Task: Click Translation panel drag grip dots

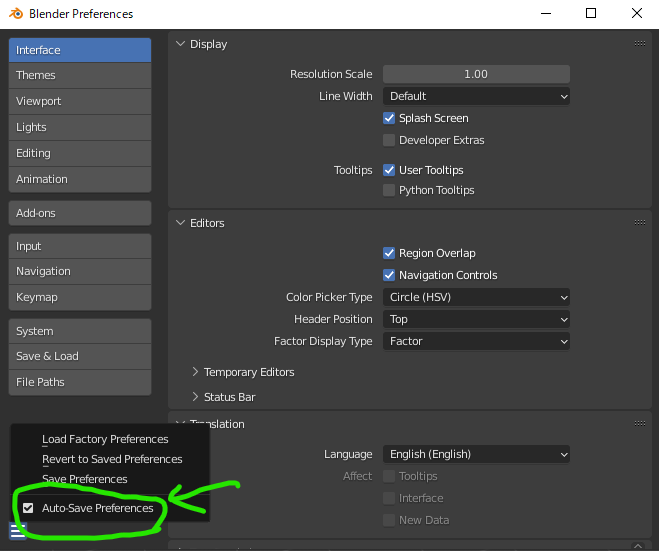Action: pyautogui.click(x=640, y=424)
